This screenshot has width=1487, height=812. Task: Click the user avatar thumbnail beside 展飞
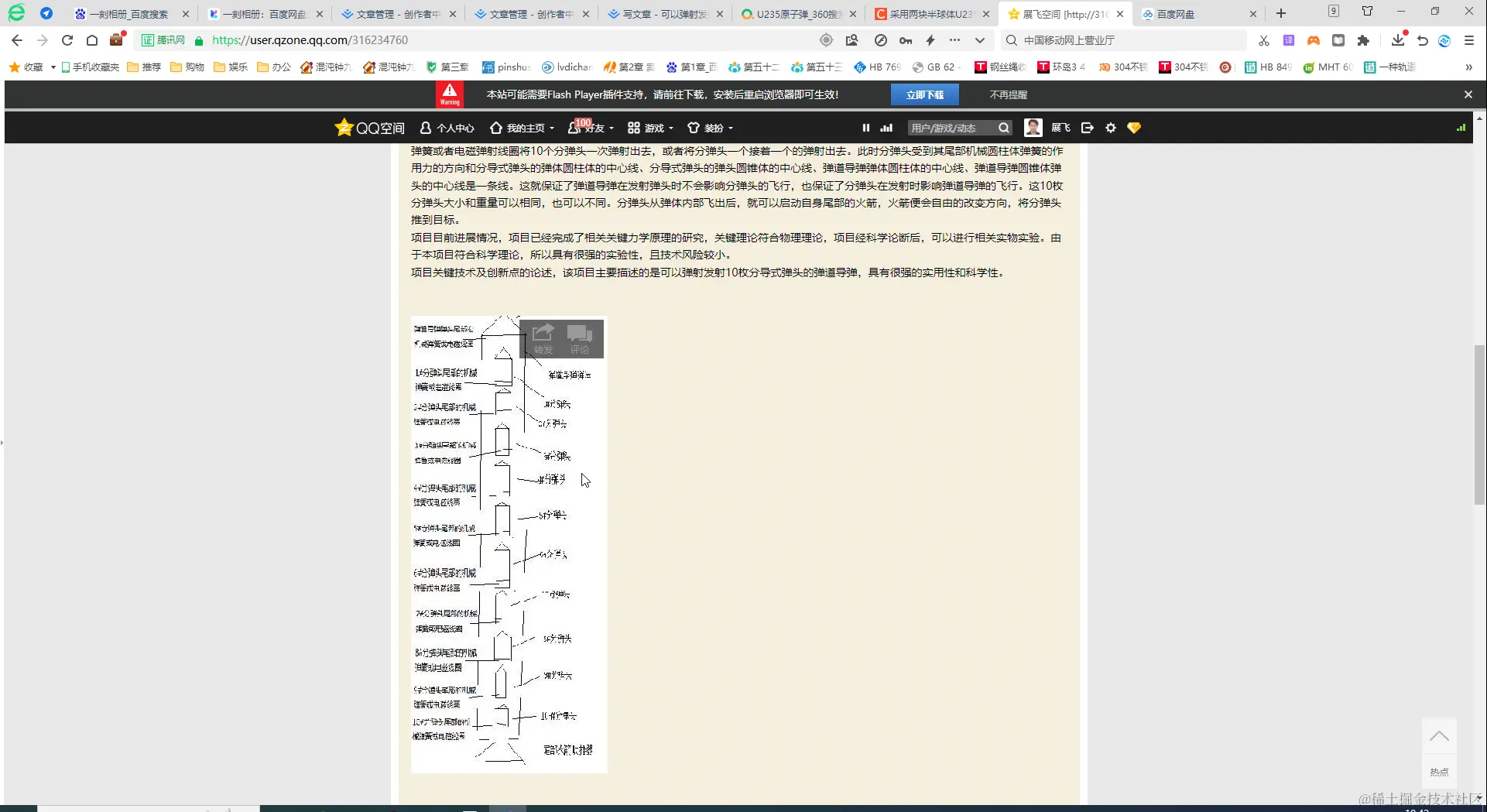(1033, 127)
